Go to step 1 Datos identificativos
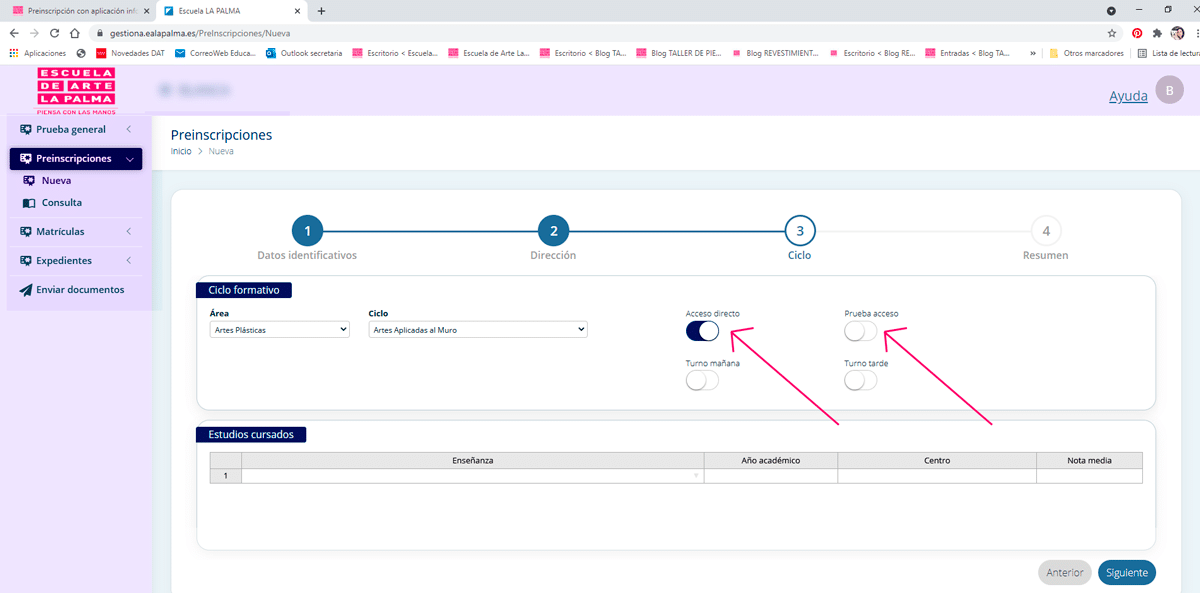Viewport: 1200px width, 593px height. click(307, 231)
